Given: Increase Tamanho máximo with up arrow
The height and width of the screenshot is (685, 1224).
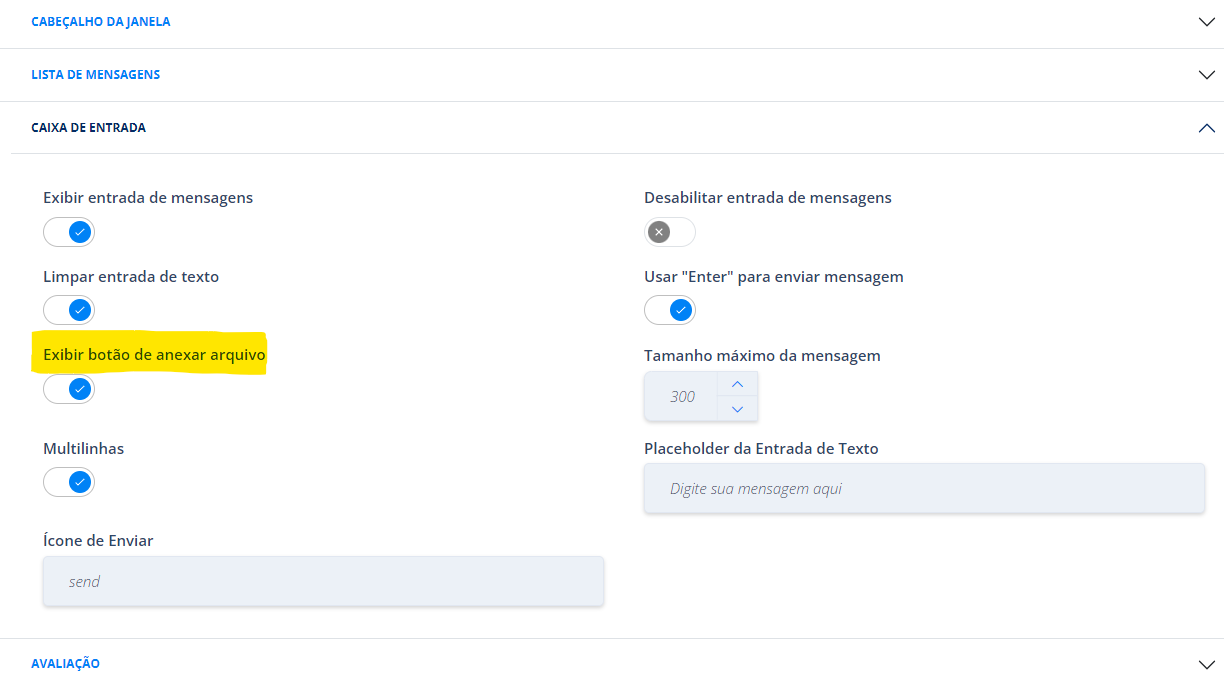Looking at the screenshot, I should coord(737,384).
